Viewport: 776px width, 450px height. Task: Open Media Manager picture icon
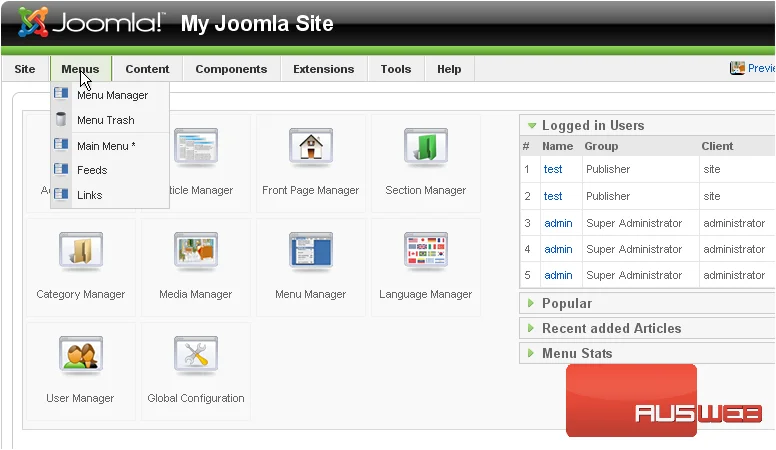click(195, 251)
